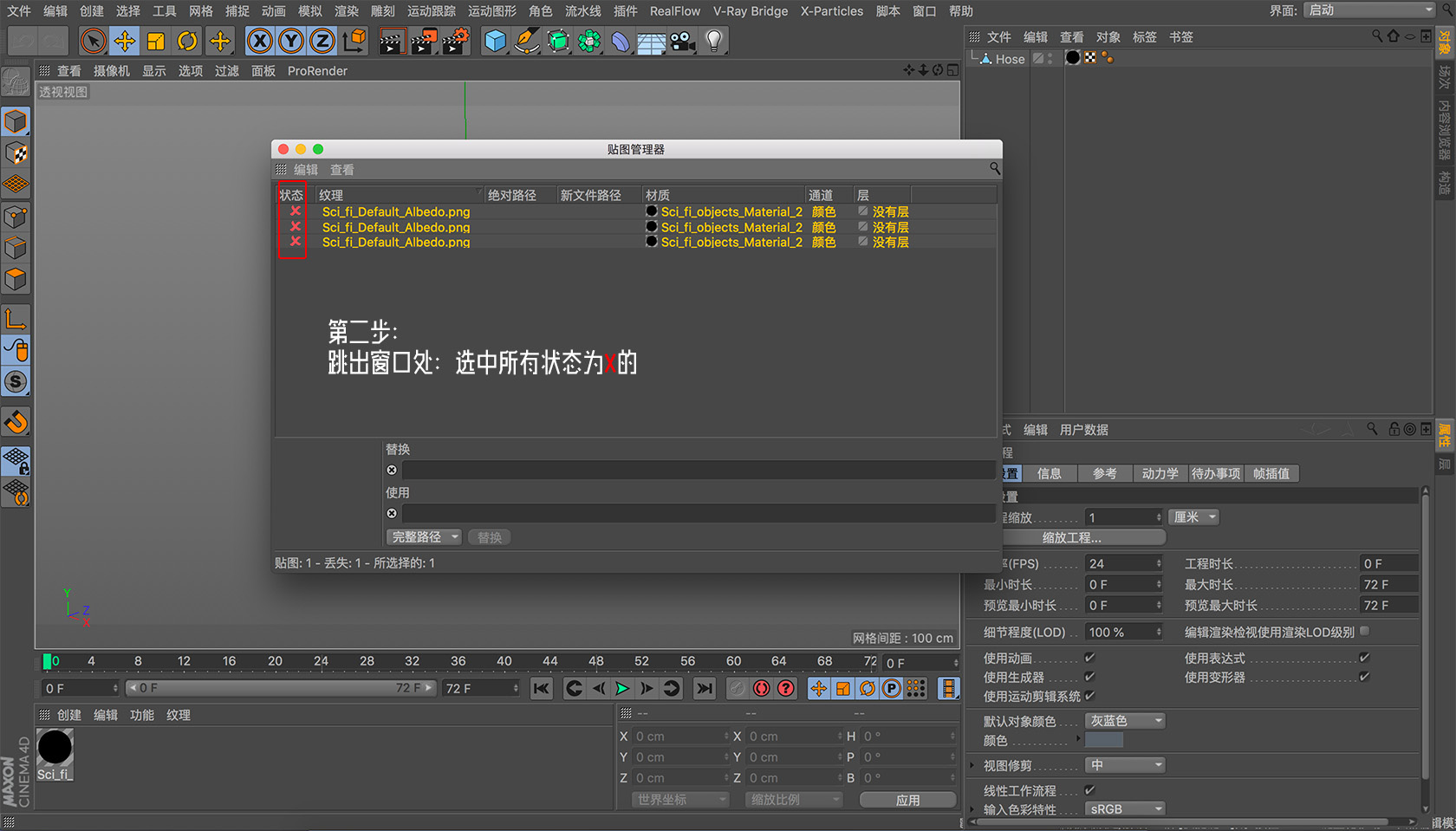Go to start of animation

(542, 688)
